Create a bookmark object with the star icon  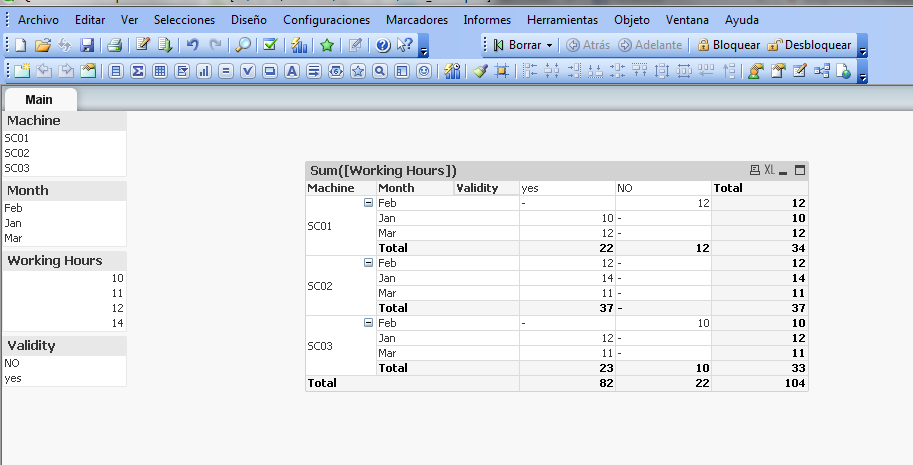[x=358, y=71]
